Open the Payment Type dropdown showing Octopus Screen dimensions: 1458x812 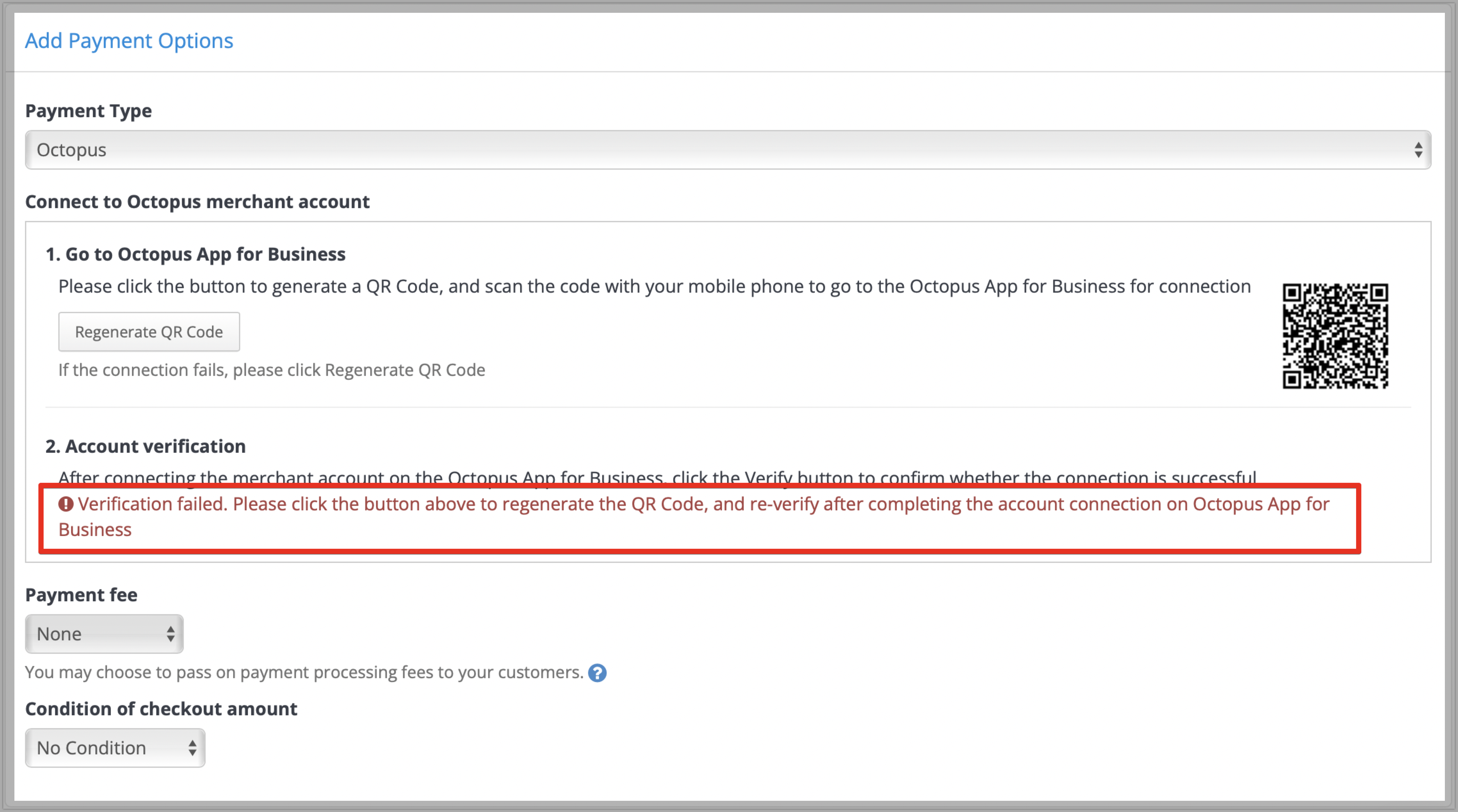coord(728,150)
